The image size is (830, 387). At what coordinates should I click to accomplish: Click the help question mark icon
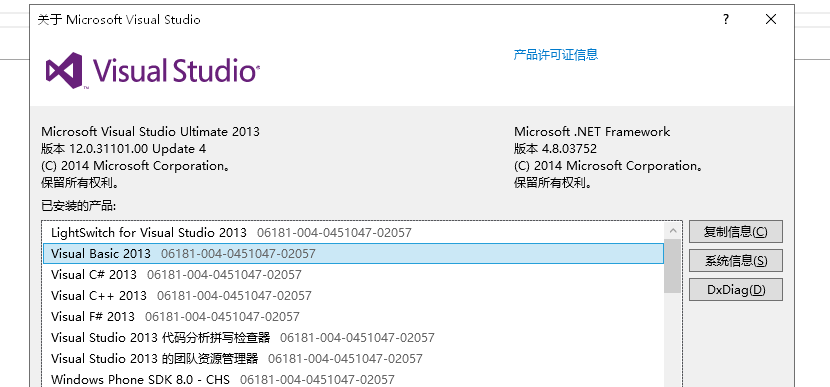tap(726, 20)
